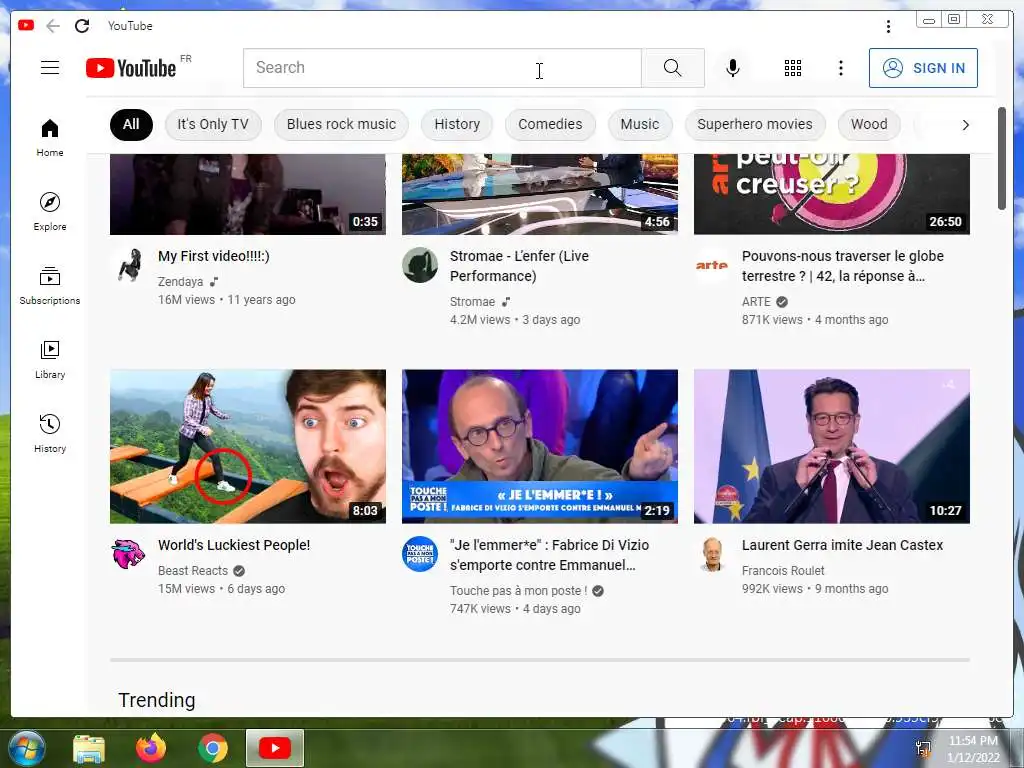Show more category chips with arrow

(x=966, y=125)
